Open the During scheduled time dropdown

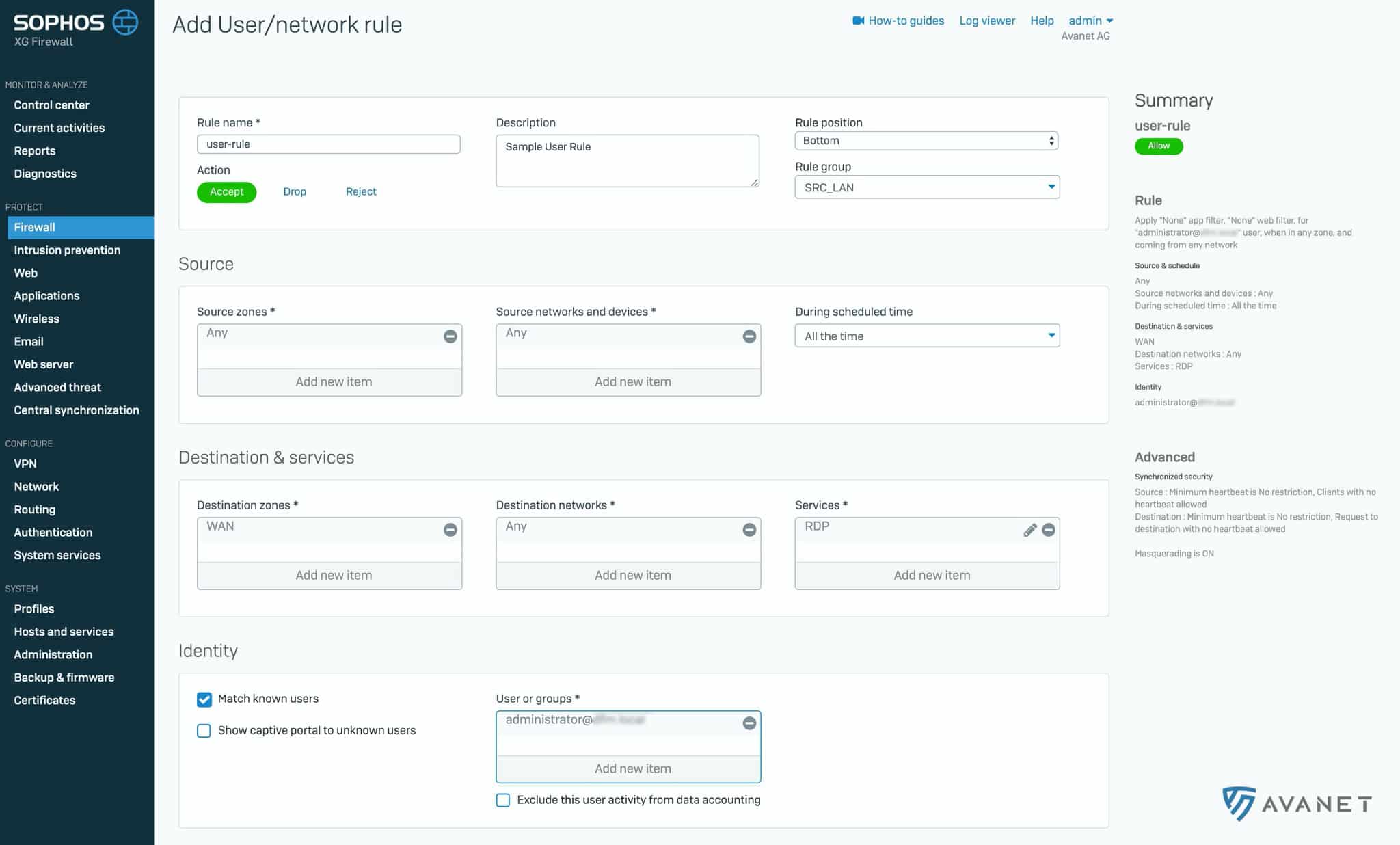(x=927, y=336)
